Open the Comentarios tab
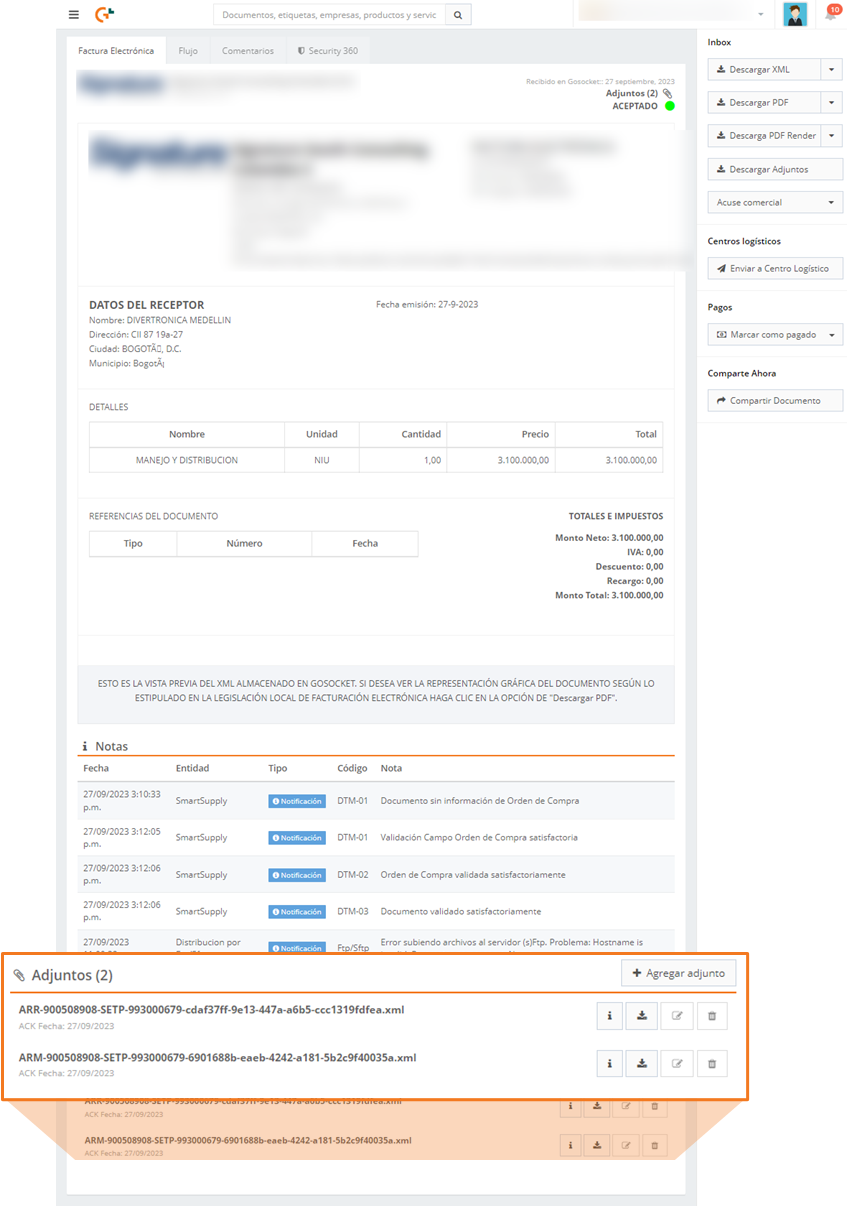Viewport: 847px width, 1206px height. coord(248,51)
